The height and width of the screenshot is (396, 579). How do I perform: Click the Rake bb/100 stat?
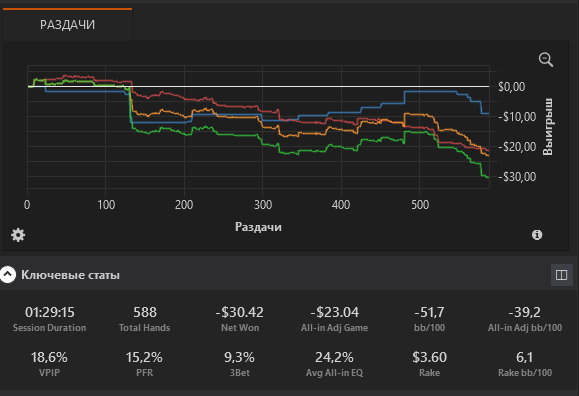pos(525,364)
